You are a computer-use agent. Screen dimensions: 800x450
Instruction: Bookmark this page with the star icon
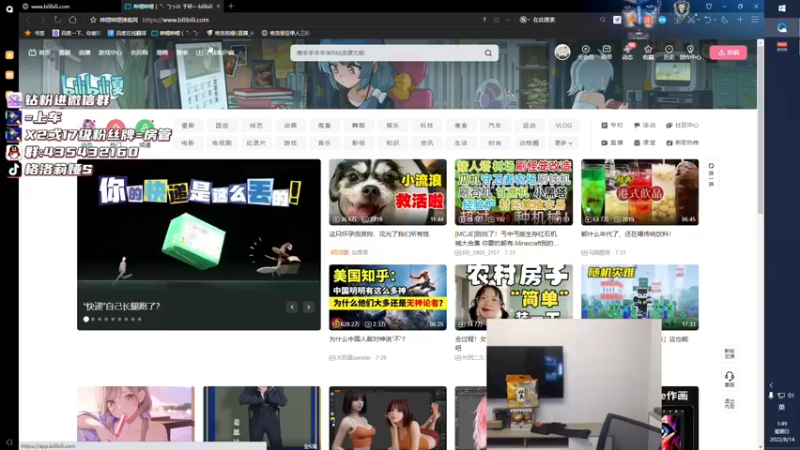(x=93, y=20)
